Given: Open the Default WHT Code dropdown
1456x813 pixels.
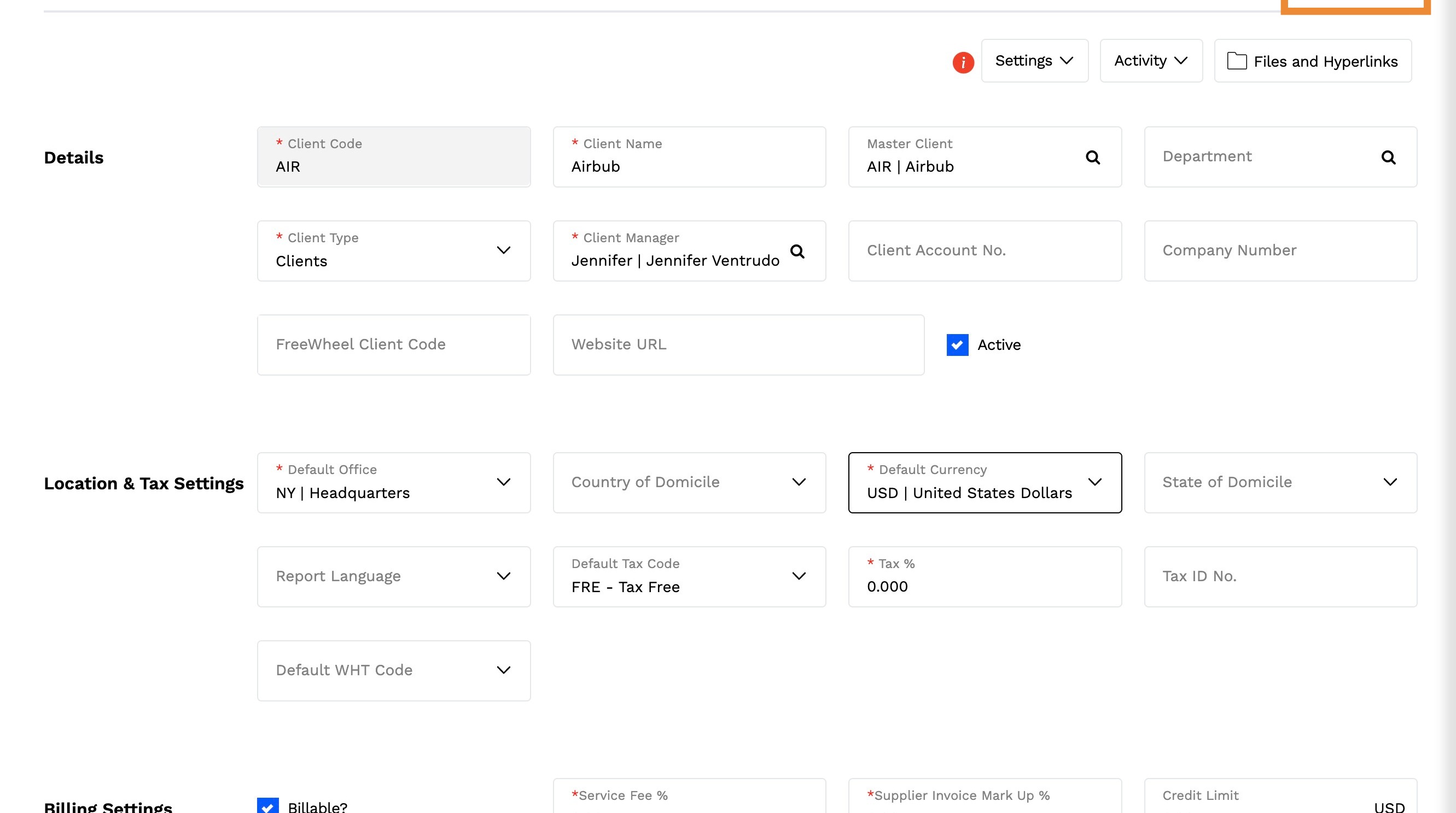Looking at the screenshot, I should (394, 671).
